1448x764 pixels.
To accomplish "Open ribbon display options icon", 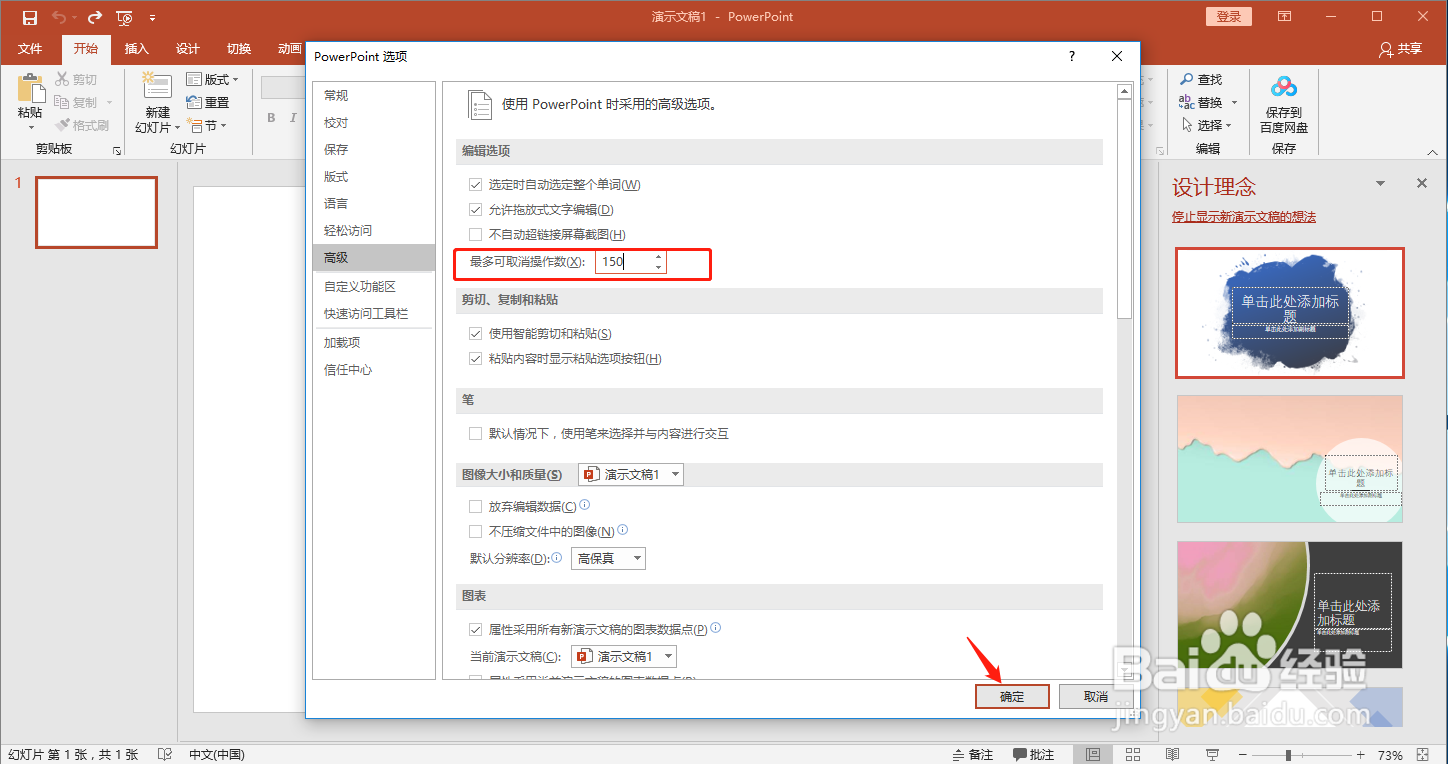I will [x=1285, y=17].
